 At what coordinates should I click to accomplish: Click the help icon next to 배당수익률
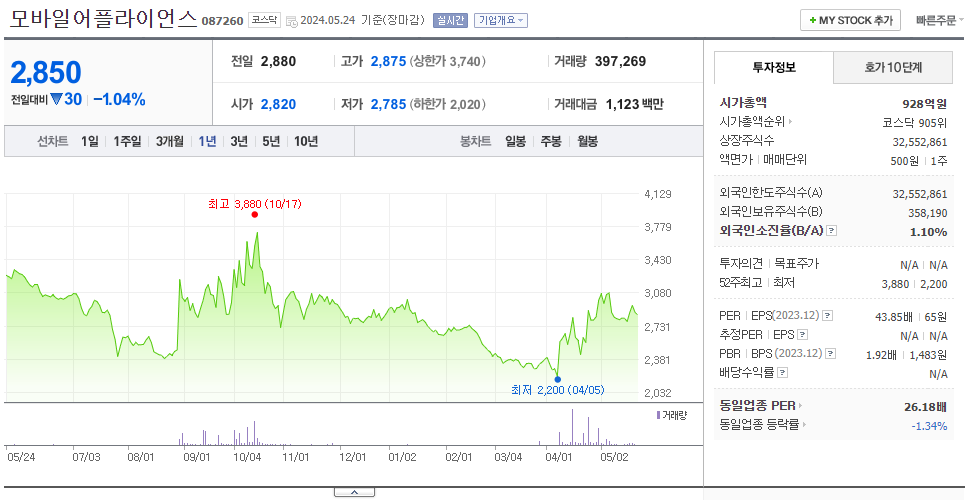click(x=782, y=373)
